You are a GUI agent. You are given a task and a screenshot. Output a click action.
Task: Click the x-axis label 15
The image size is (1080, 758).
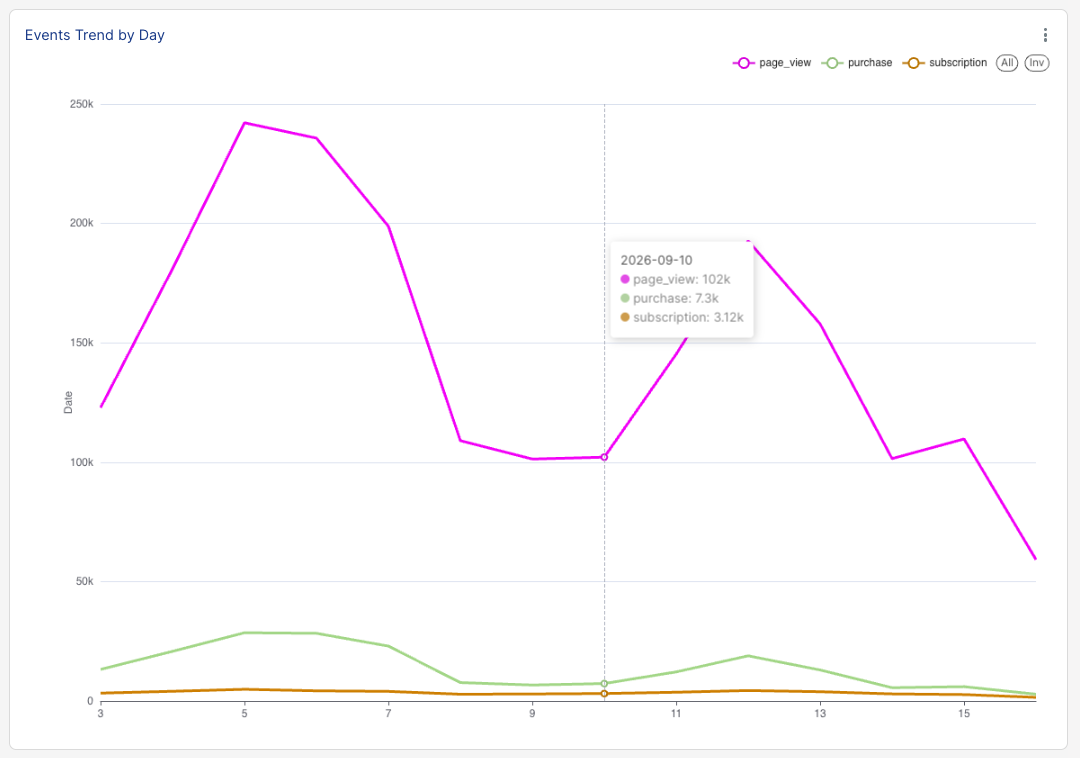pos(964,713)
